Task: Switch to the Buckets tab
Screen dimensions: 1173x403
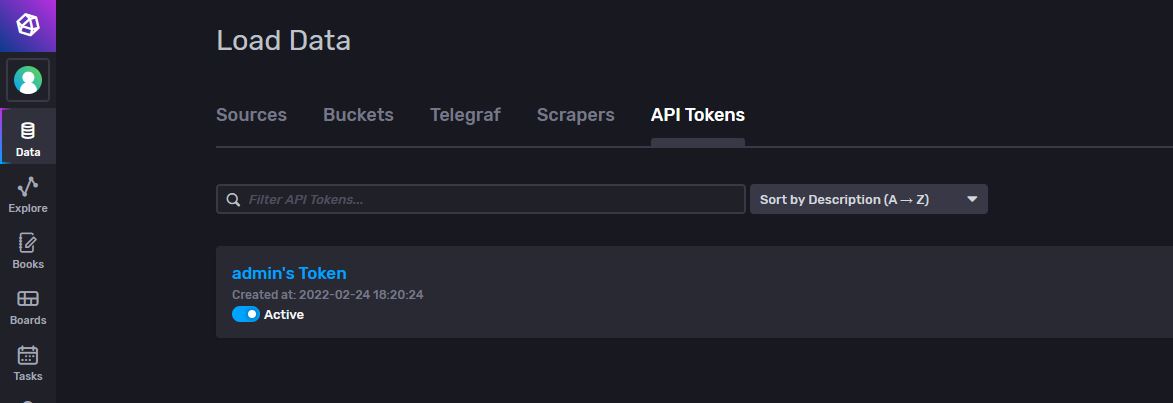Action: click(x=358, y=115)
